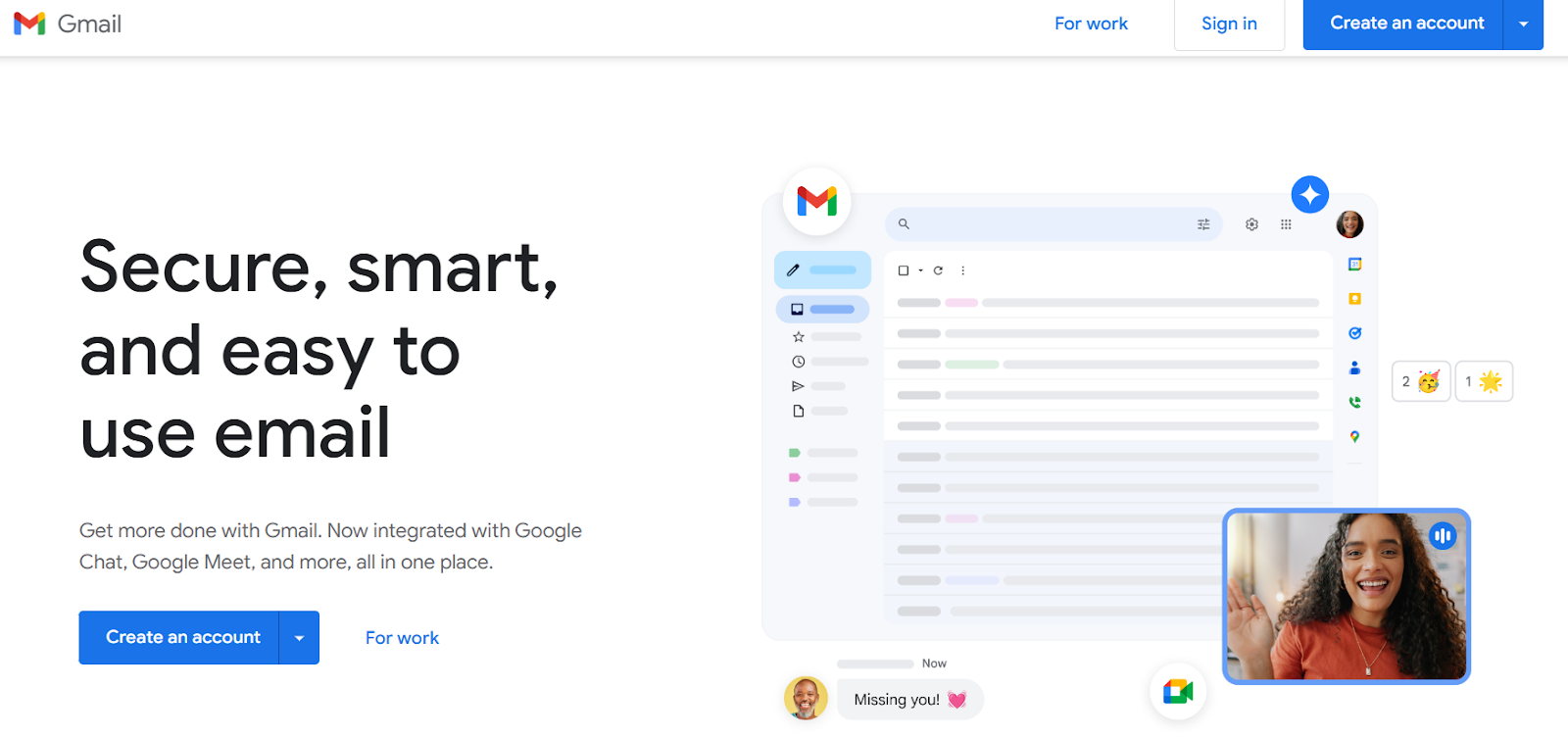Click the green phone icon in the side panel
This screenshot has width=1568, height=737.
(1354, 402)
